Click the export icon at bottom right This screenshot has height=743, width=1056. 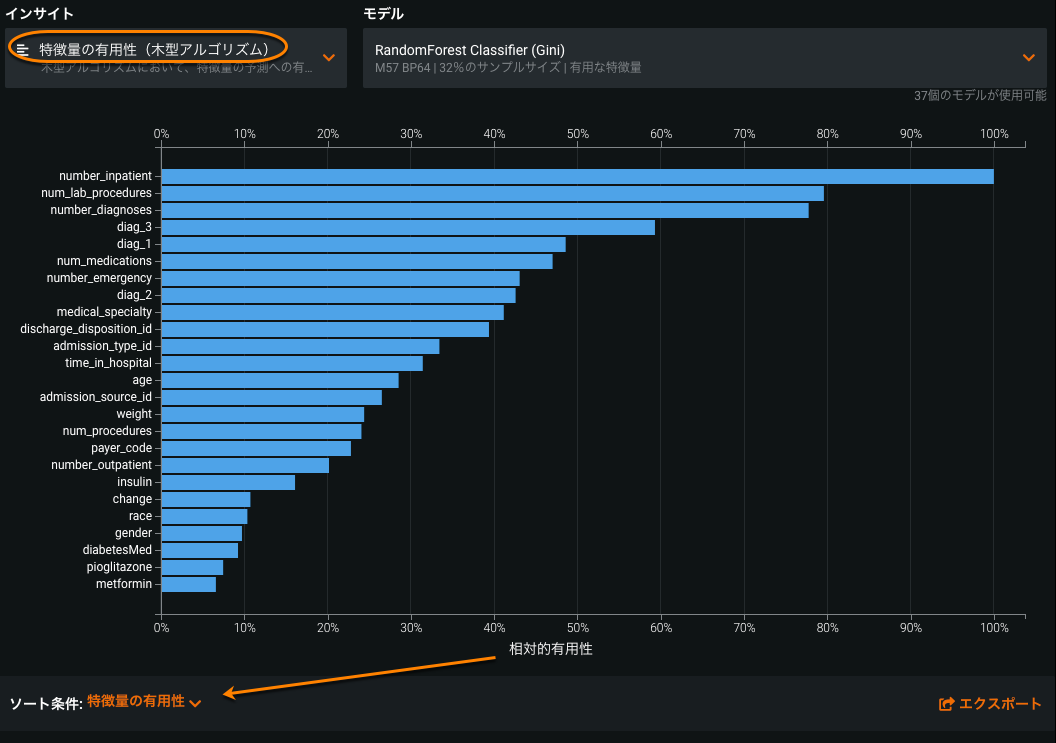tap(946, 704)
